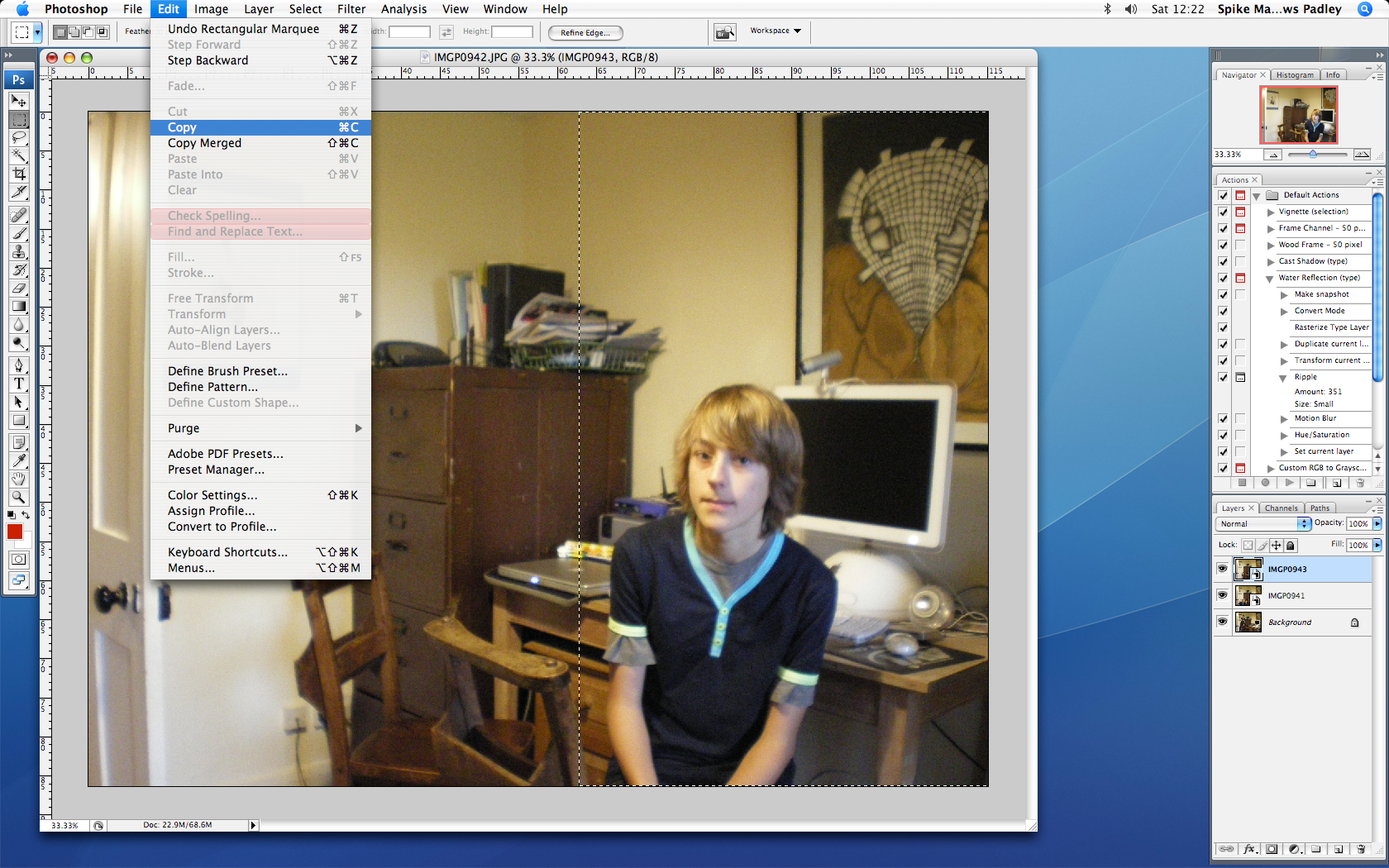
Task: Select the Clone Stamp tool
Action: [19, 252]
